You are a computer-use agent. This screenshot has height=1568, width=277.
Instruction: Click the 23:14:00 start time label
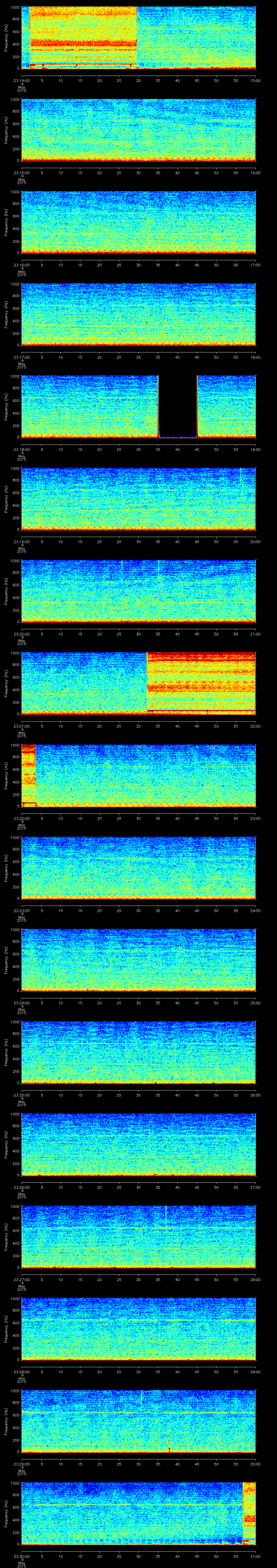tap(21, 80)
